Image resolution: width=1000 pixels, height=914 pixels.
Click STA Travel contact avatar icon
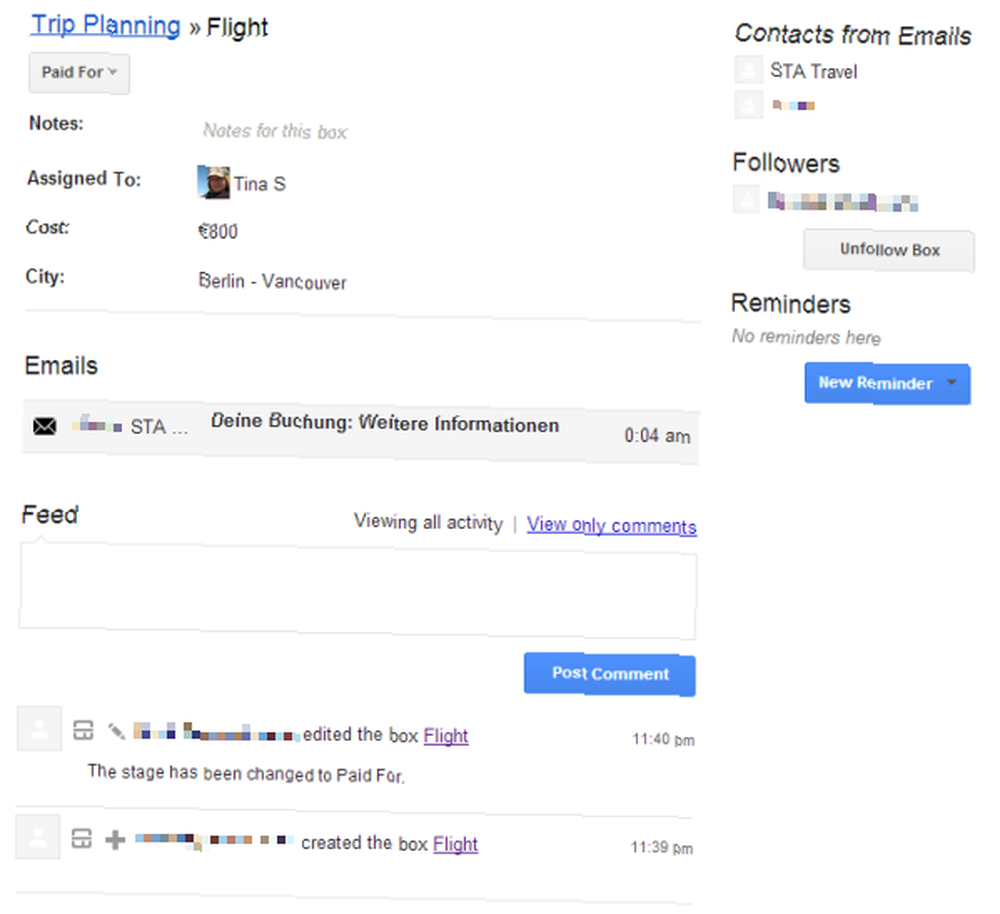pyautogui.click(x=748, y=70)
